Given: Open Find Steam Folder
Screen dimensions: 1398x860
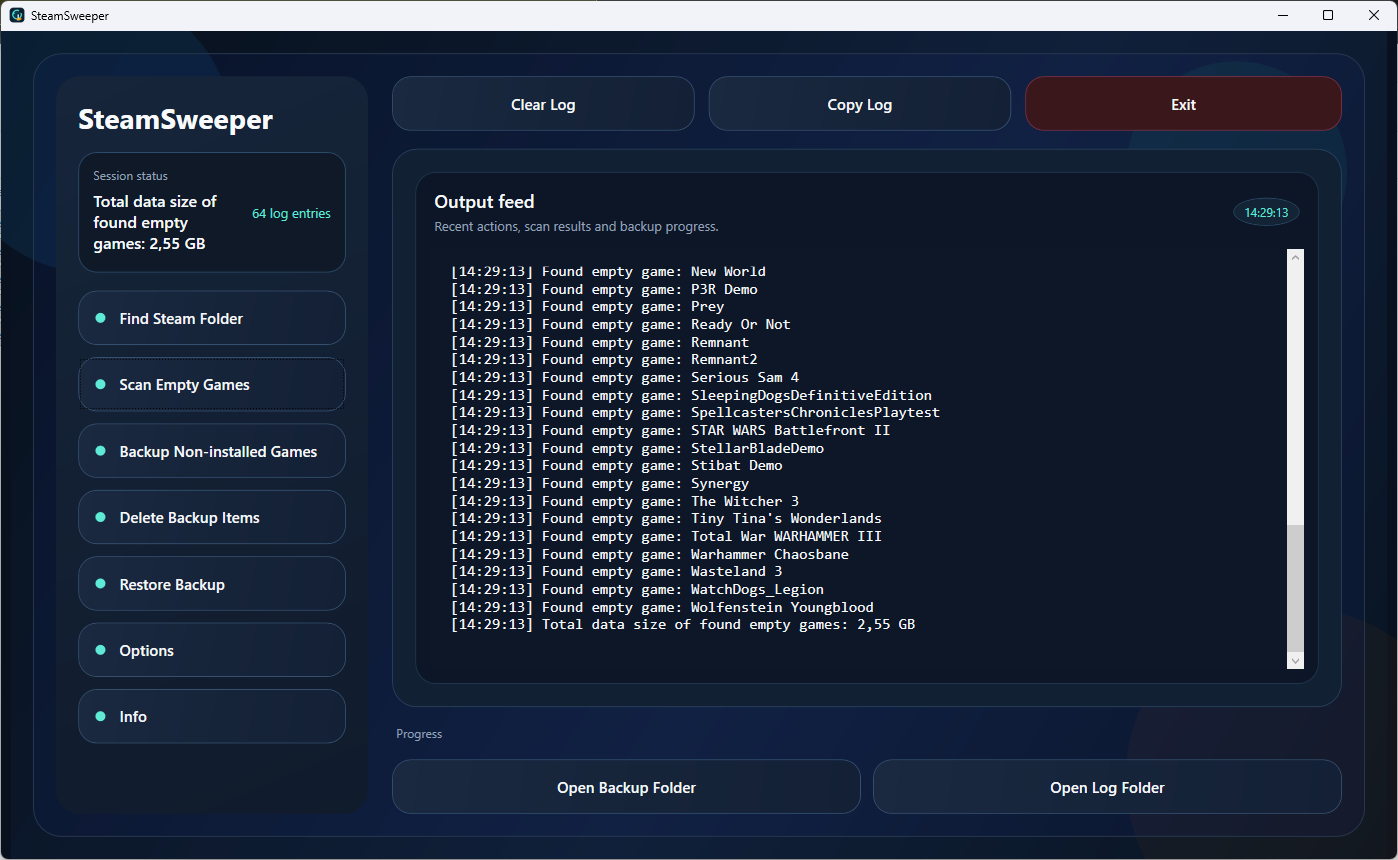Looking at the screenshot, I should [x=212, y=318].
